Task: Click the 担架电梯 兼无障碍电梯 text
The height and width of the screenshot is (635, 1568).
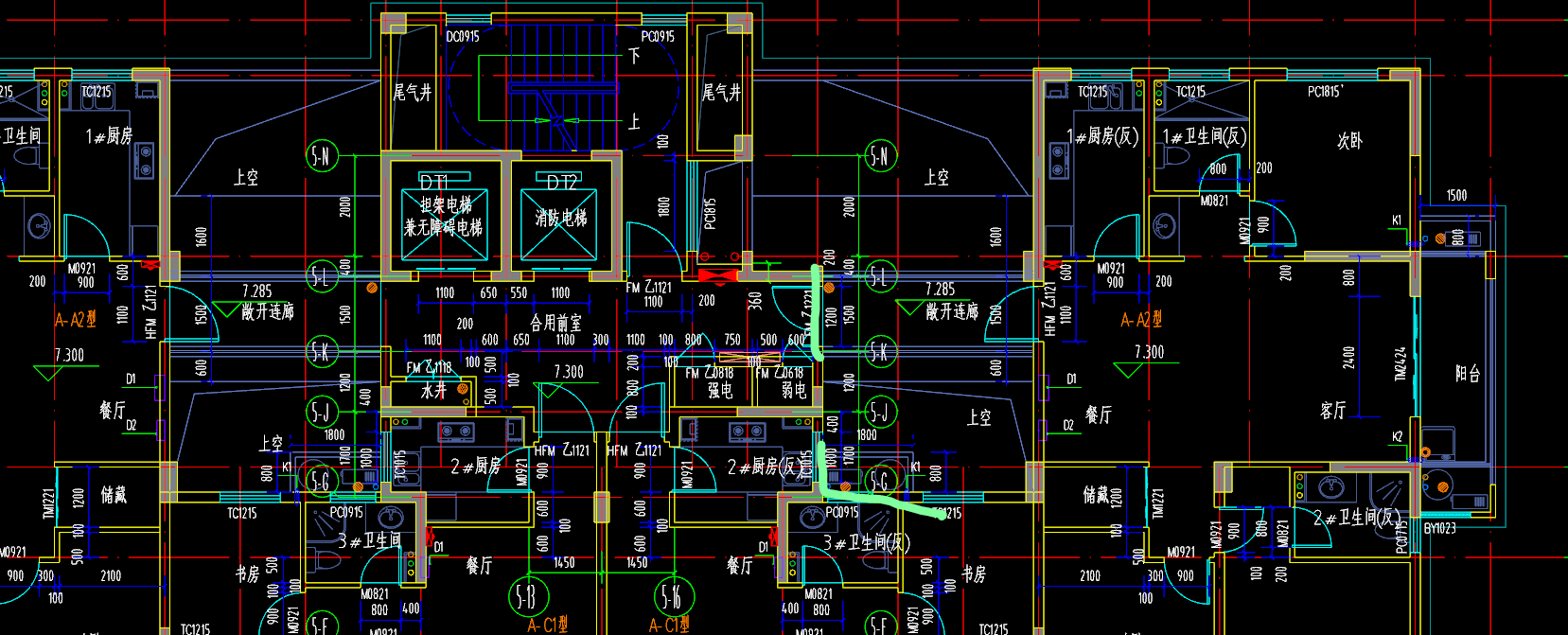Action: coord(444,216)
